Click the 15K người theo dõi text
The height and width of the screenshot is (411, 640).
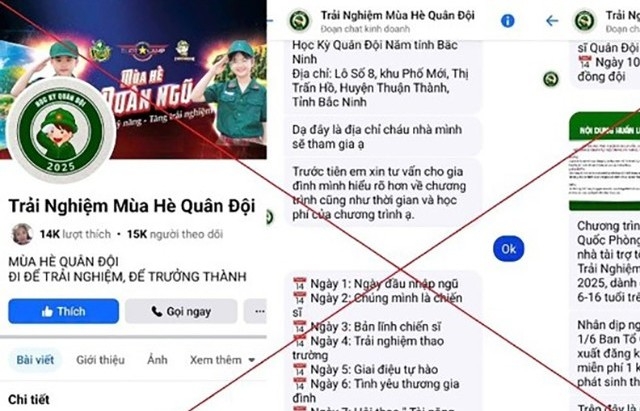click(x=175, y=234)
